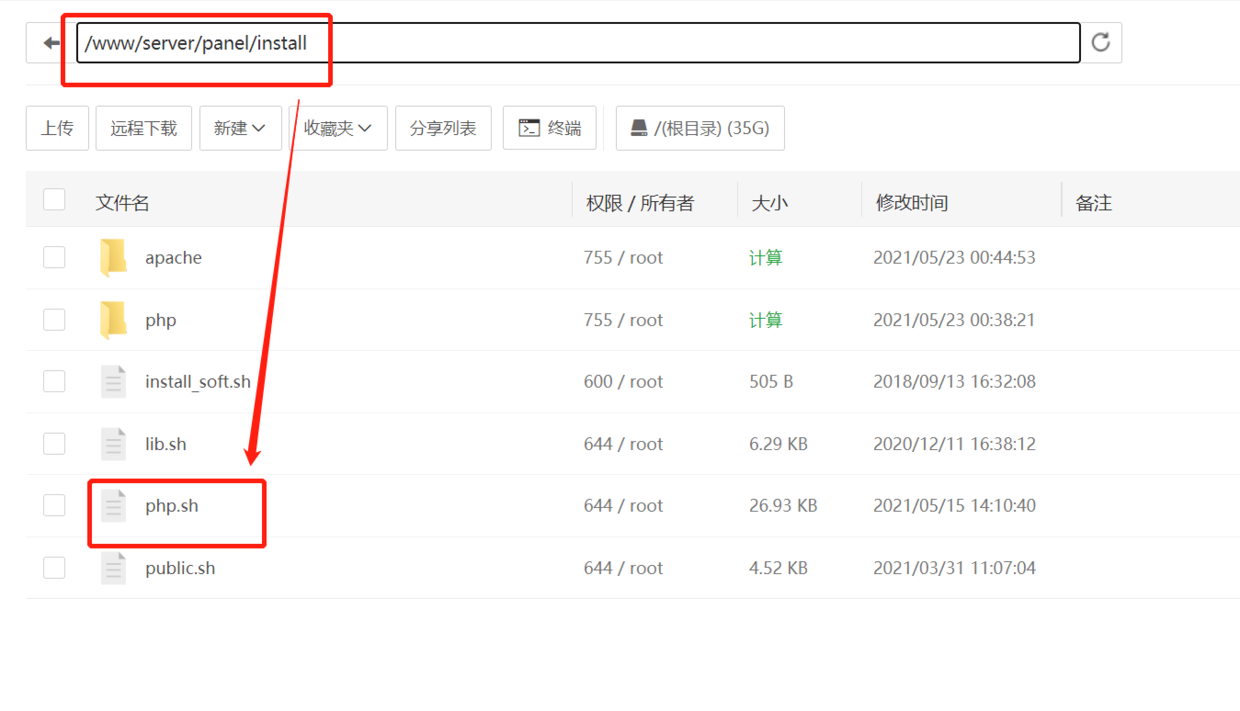The image size is (1240, 711).
Task: Open the php folder icon
Action: 113,319
